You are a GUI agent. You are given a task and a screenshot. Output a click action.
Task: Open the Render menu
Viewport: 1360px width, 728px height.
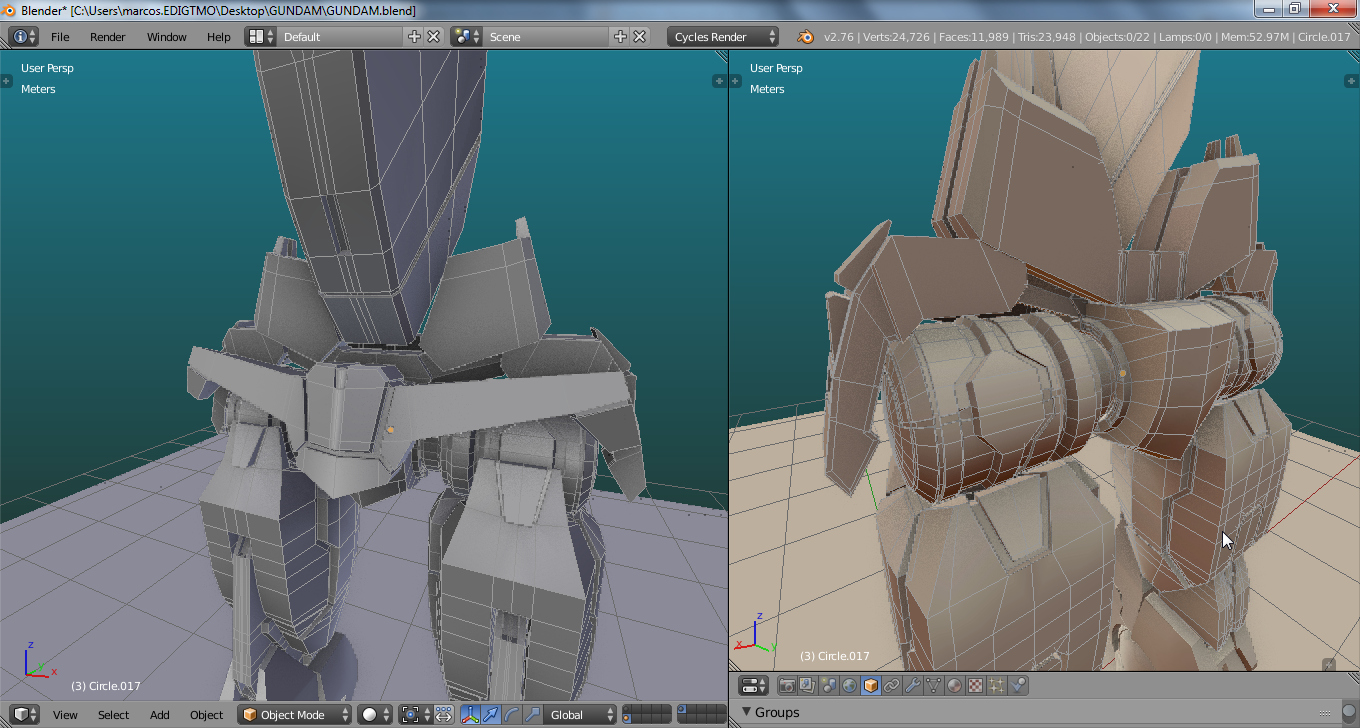click(x=108, y=37)
